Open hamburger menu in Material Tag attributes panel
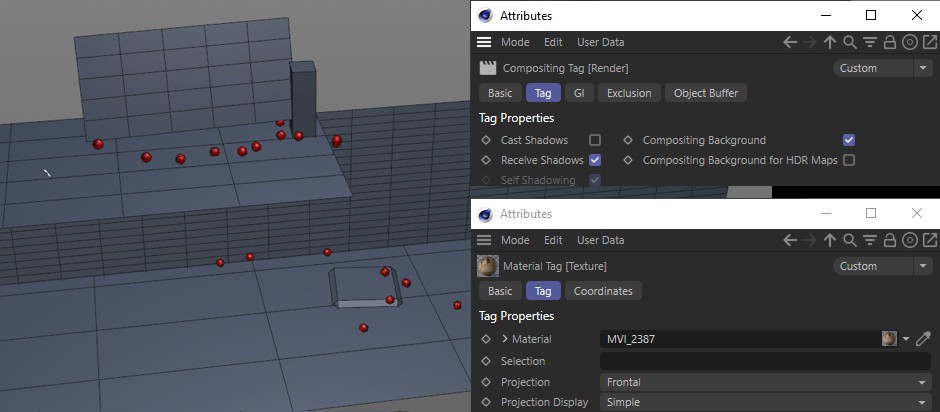Screen dimensions: 940x412 click(484, 240)
